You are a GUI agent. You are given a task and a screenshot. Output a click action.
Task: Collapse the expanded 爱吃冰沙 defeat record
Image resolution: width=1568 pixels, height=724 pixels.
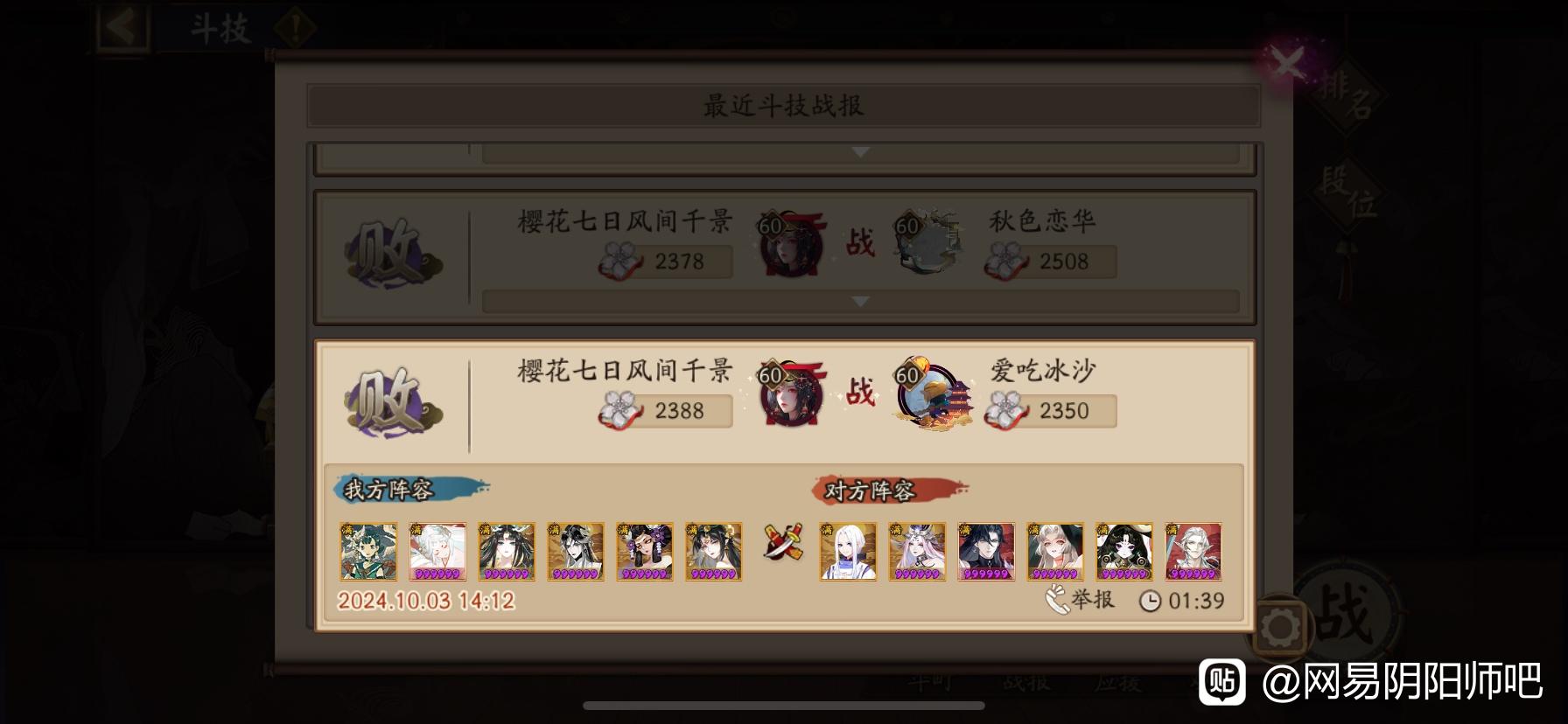[x=784, y=400]
